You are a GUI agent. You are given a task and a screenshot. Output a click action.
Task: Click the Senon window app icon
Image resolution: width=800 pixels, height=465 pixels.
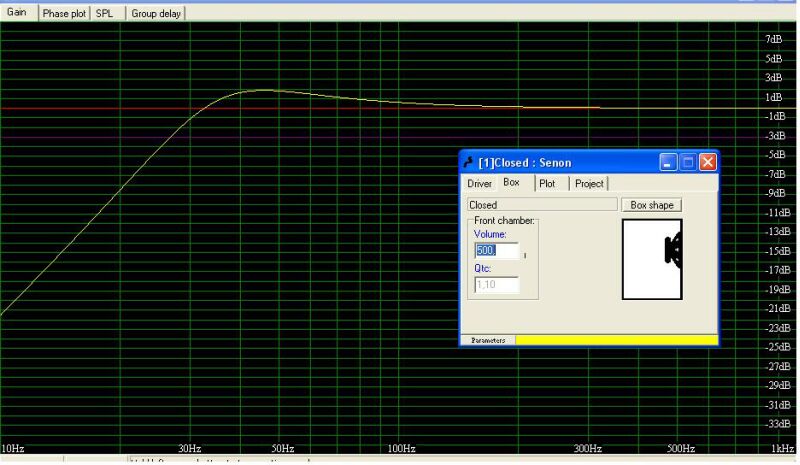[468, 163]
